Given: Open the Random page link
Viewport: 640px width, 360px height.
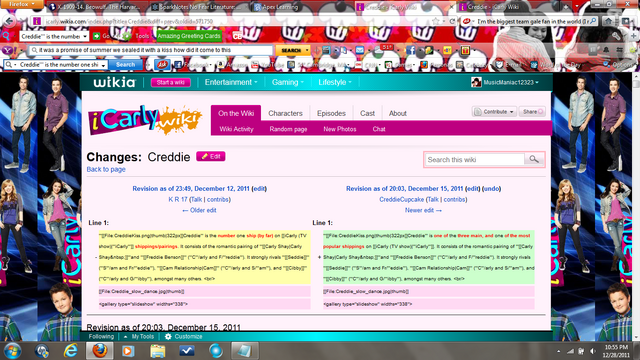Looking at the screenshot, I should pos(288,129).
